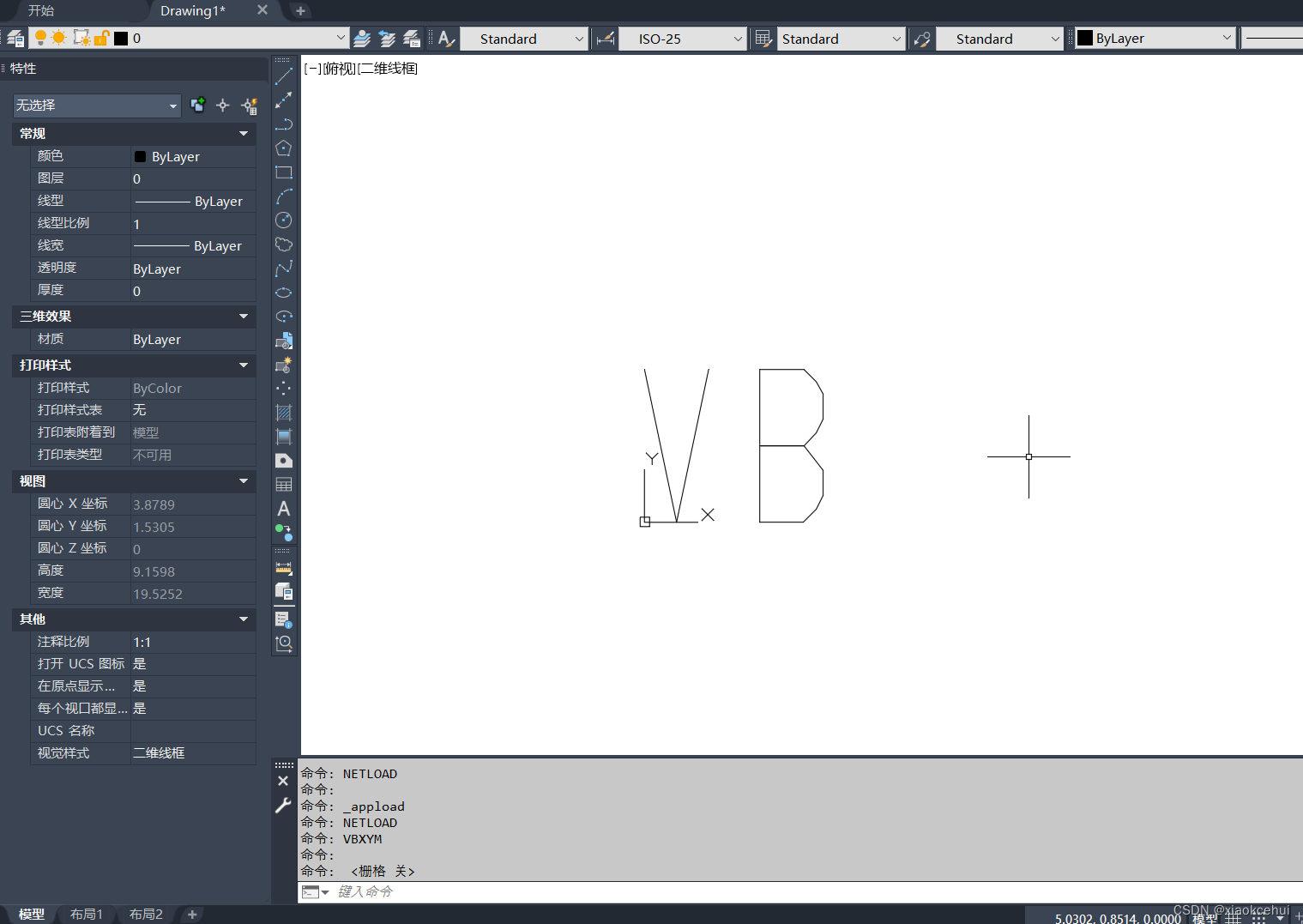Toggle layer 0 lock padlock icon
The image size is (1303, 924).
point(101,38)
